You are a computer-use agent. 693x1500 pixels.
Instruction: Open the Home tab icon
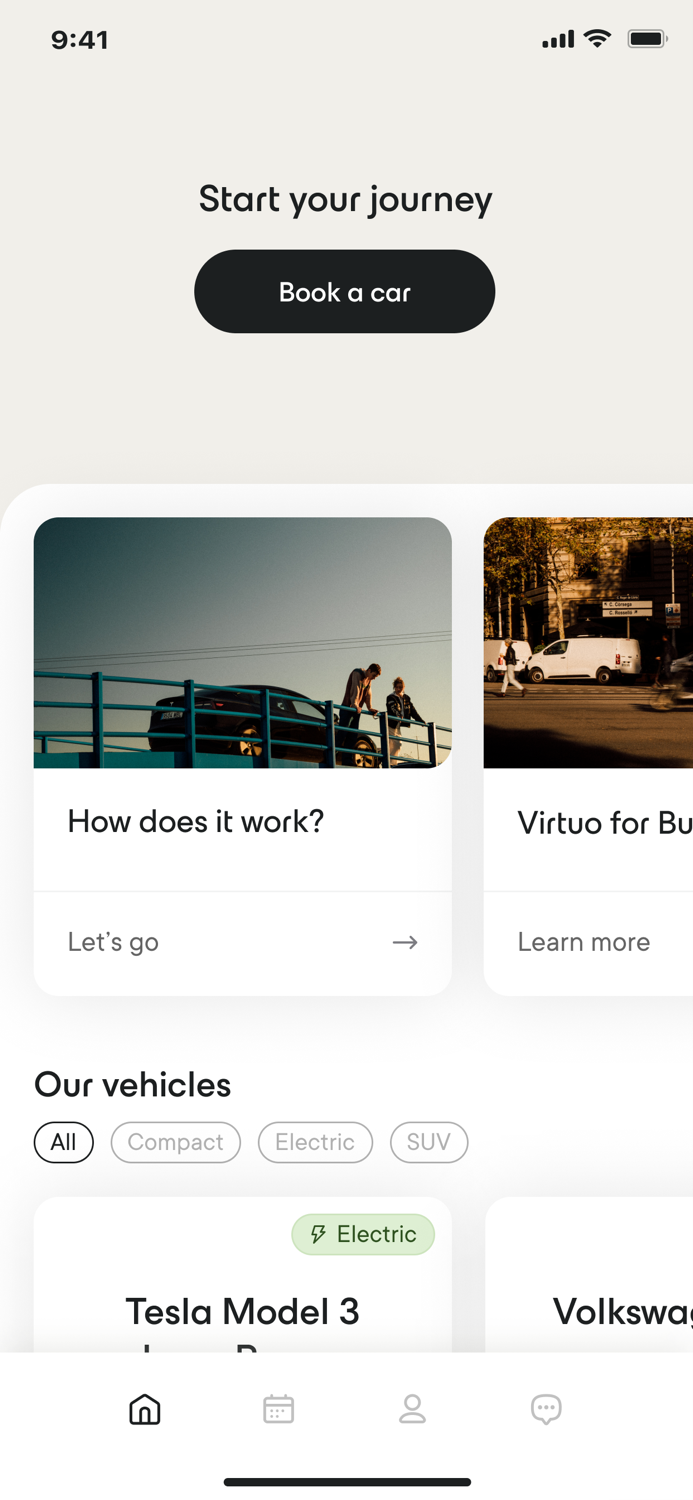pos(144,1409)
